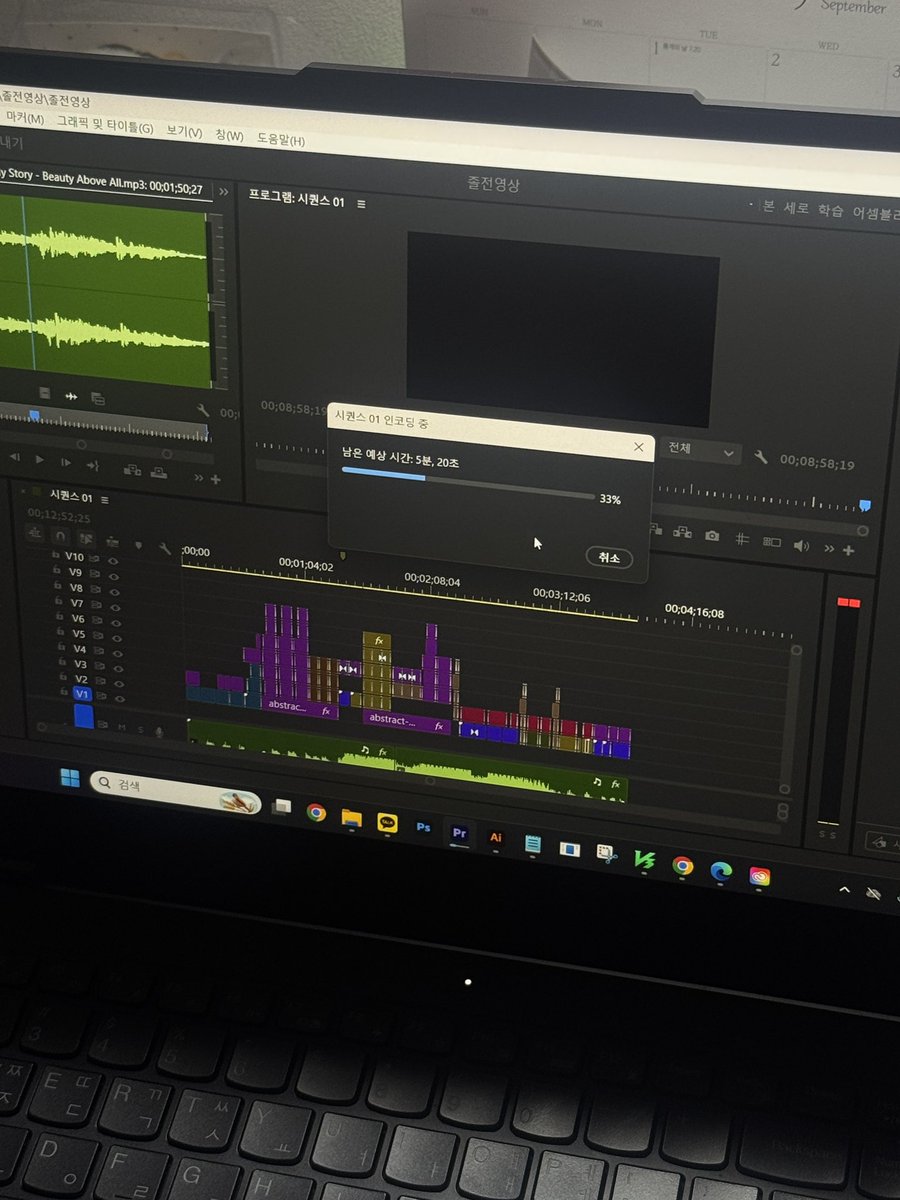Open the 프로그램: 시퀀스 01 panel menu

click(x=361, y=203)
